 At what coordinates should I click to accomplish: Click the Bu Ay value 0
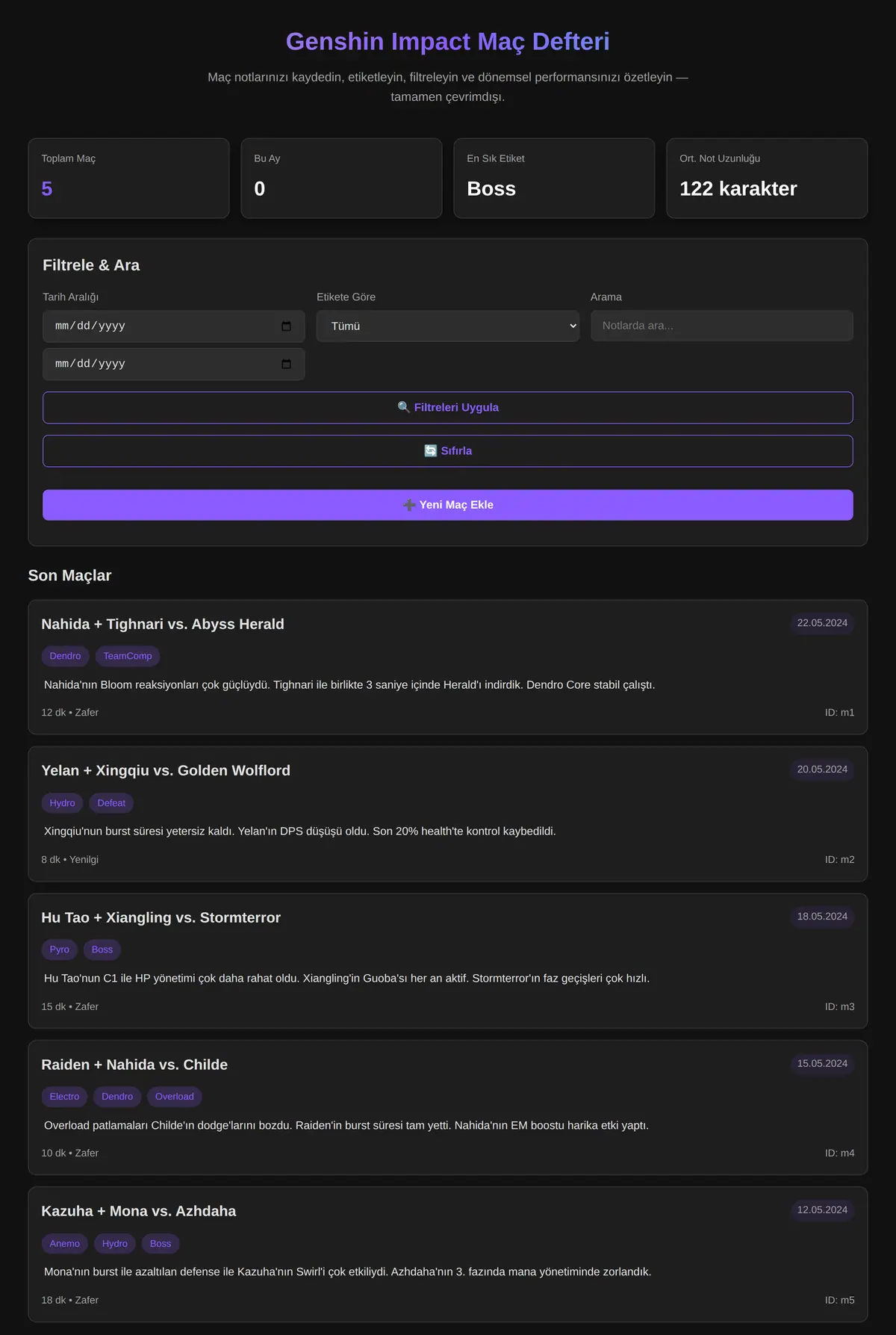click(260, 189)
